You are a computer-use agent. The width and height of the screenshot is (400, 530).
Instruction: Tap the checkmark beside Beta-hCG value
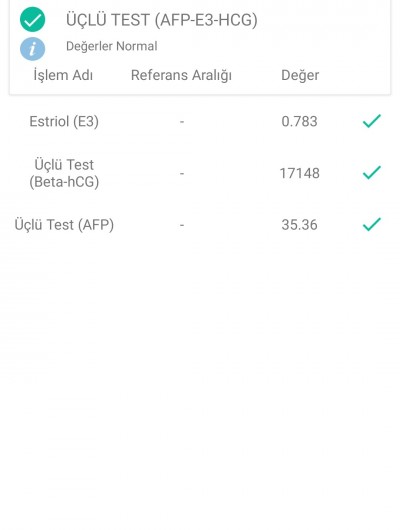click(x=372, y=172)
